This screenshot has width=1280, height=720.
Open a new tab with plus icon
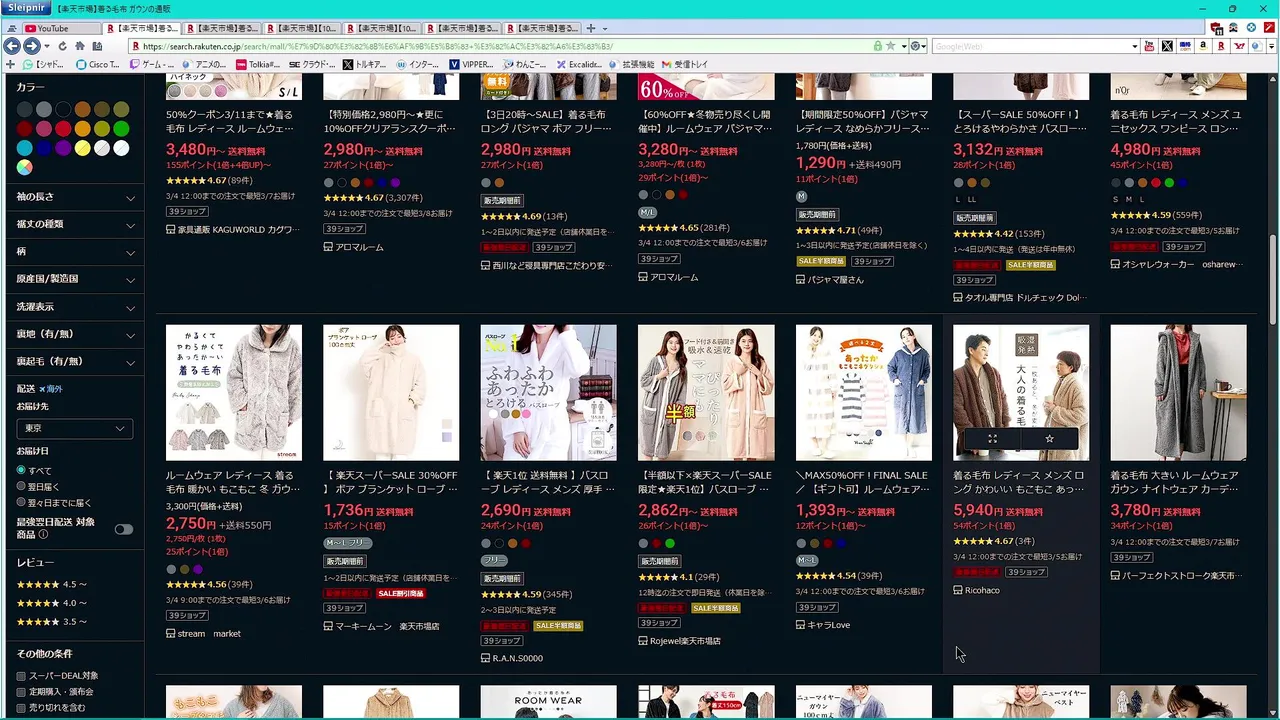tap(591, 28)
